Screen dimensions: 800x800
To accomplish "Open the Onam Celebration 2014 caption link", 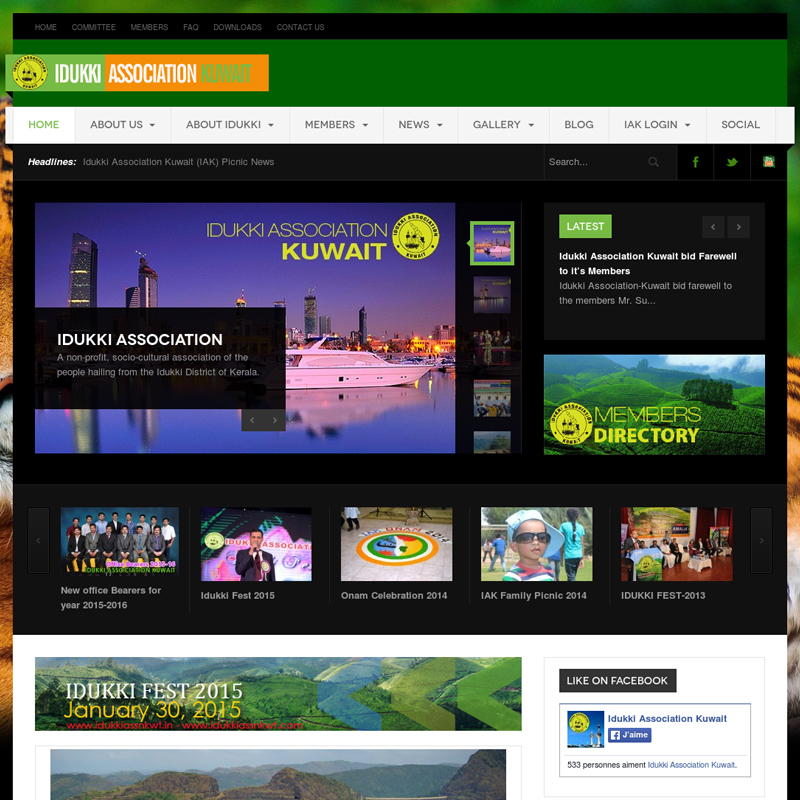I will tap(394, 595).
